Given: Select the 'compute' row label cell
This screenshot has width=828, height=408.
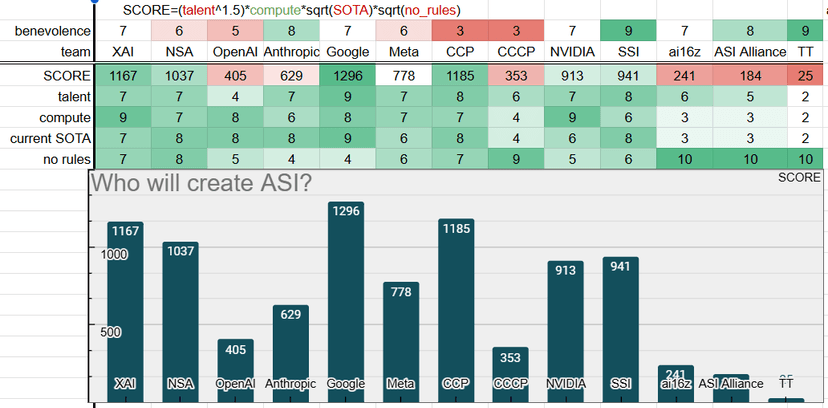Looking at the screenshot, I should click(x=47, y=118).
